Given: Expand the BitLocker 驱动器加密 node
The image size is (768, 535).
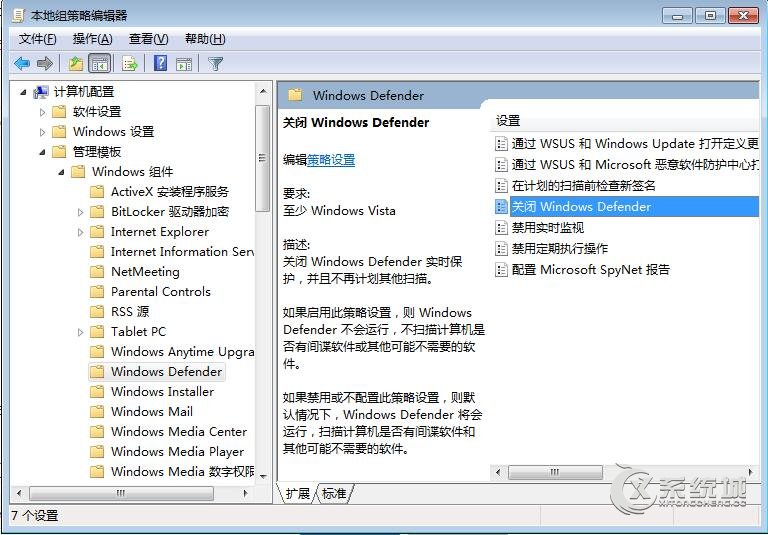Looking at the screenshot, I should (x=80, y=212).
